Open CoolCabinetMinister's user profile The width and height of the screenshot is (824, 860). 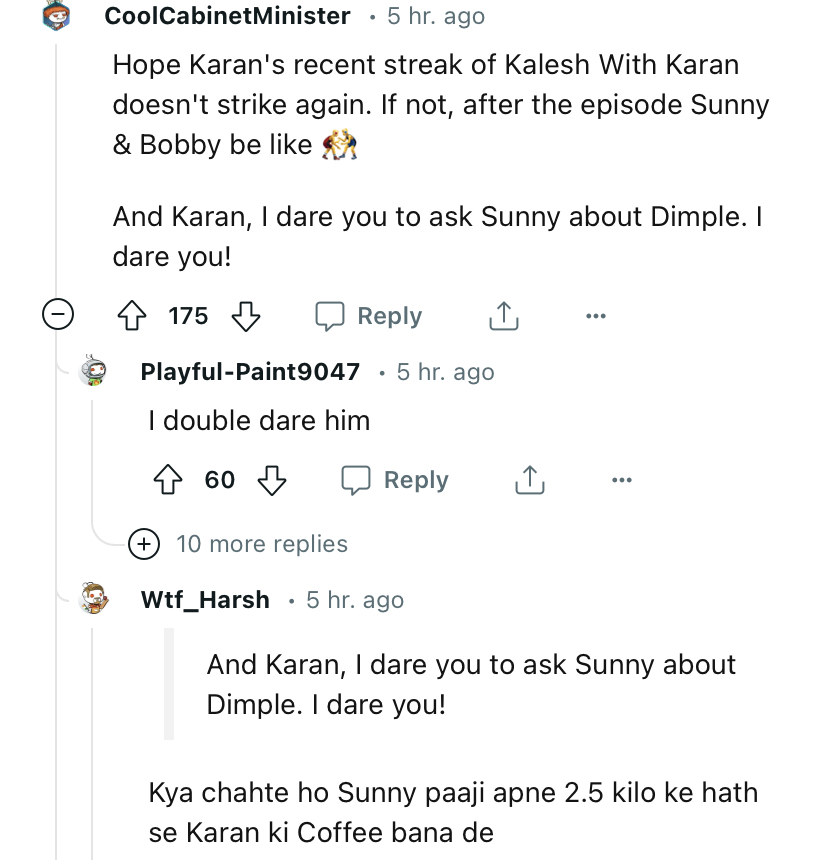[228, 16]
